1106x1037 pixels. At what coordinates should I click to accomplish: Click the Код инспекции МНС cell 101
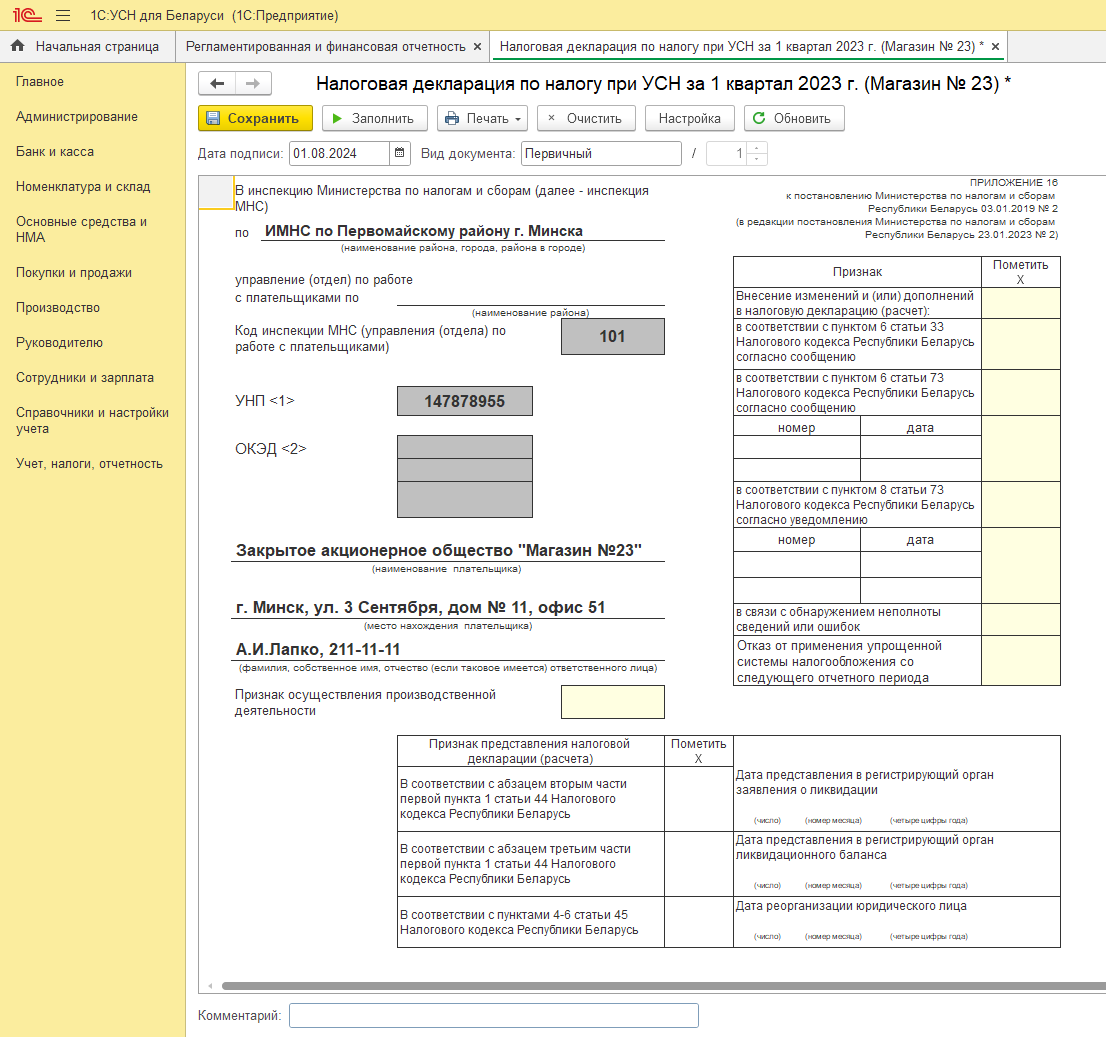612,336
